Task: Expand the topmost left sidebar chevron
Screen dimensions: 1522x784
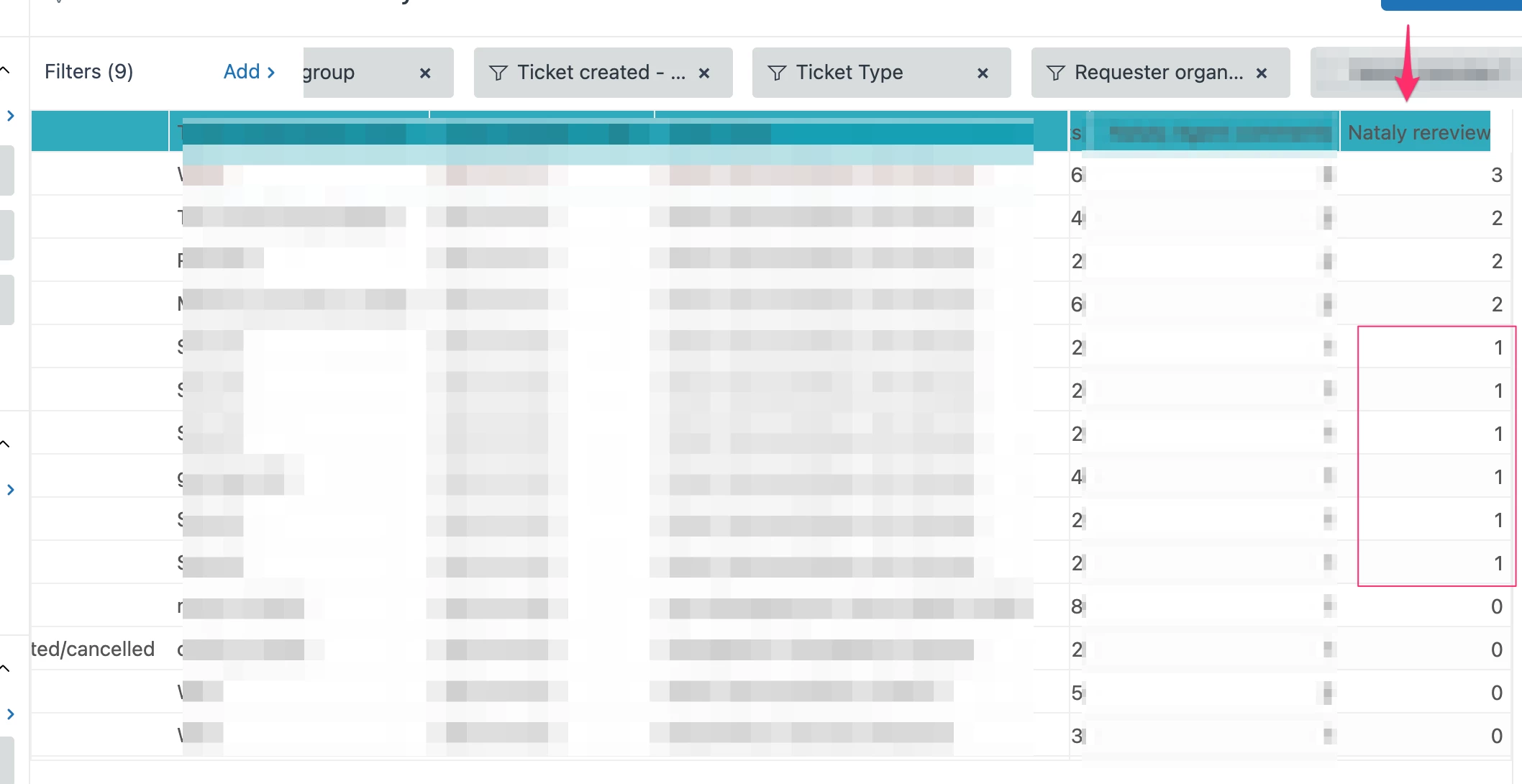Action: (x=10, y=115)
